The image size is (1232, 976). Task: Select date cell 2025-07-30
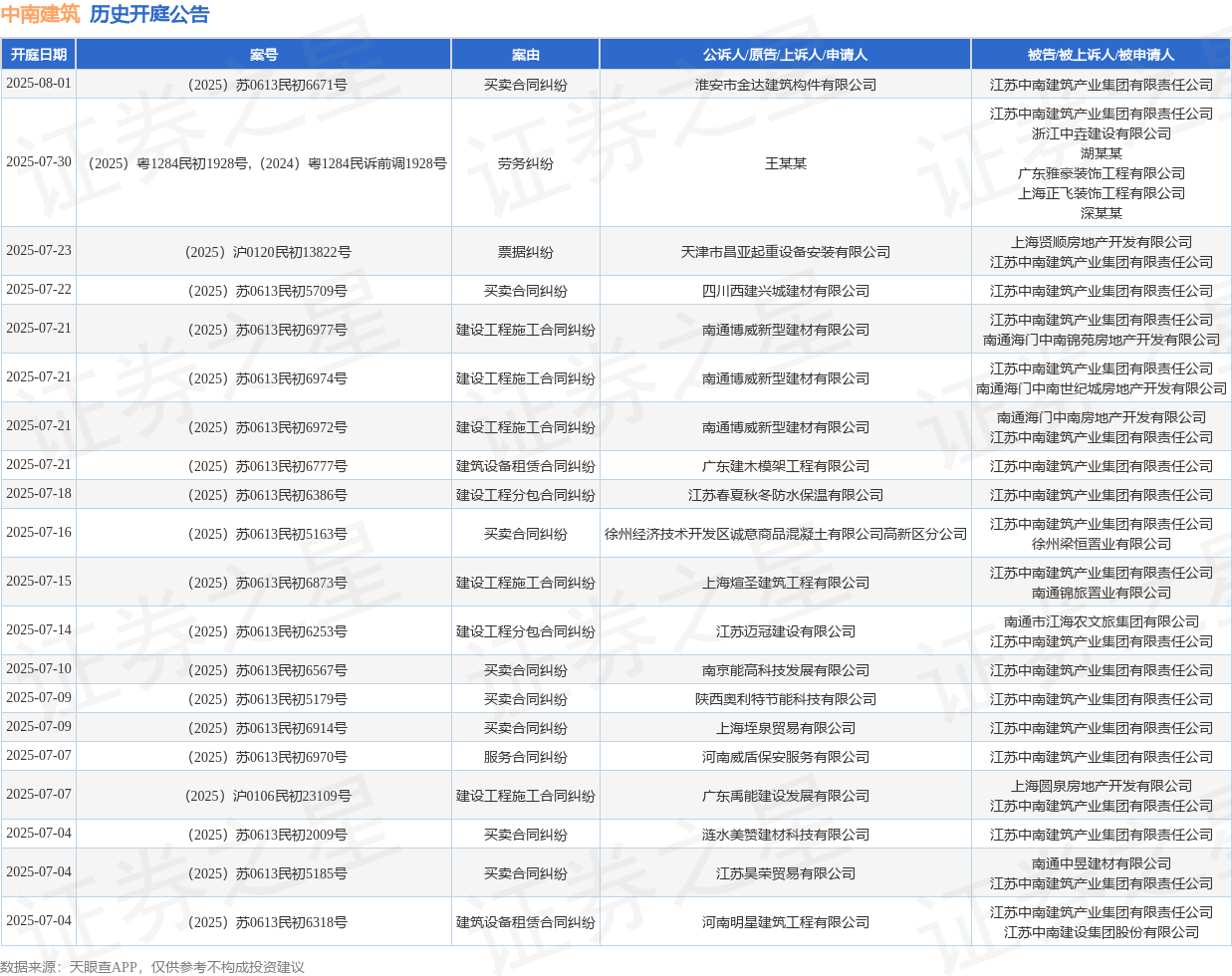coord(39,162)
